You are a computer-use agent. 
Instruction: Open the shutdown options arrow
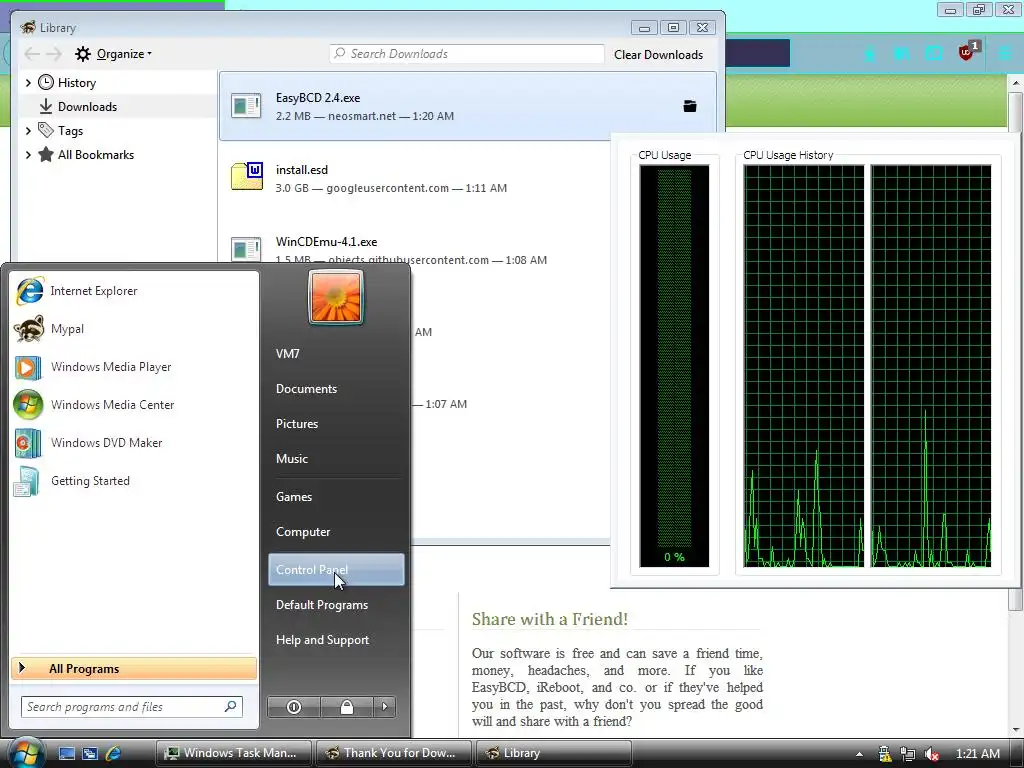click(x=385, y=707)
